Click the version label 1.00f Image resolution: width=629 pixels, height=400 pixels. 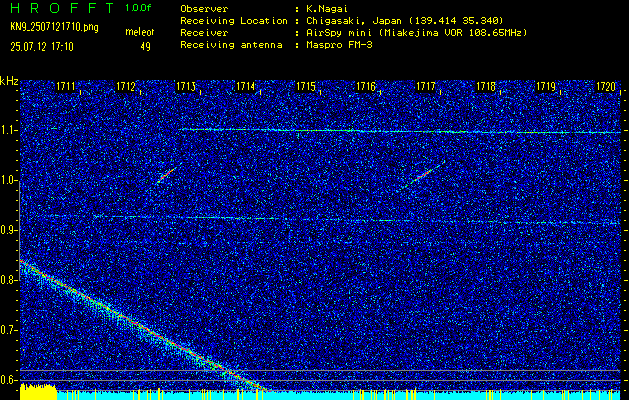(138, 8)
